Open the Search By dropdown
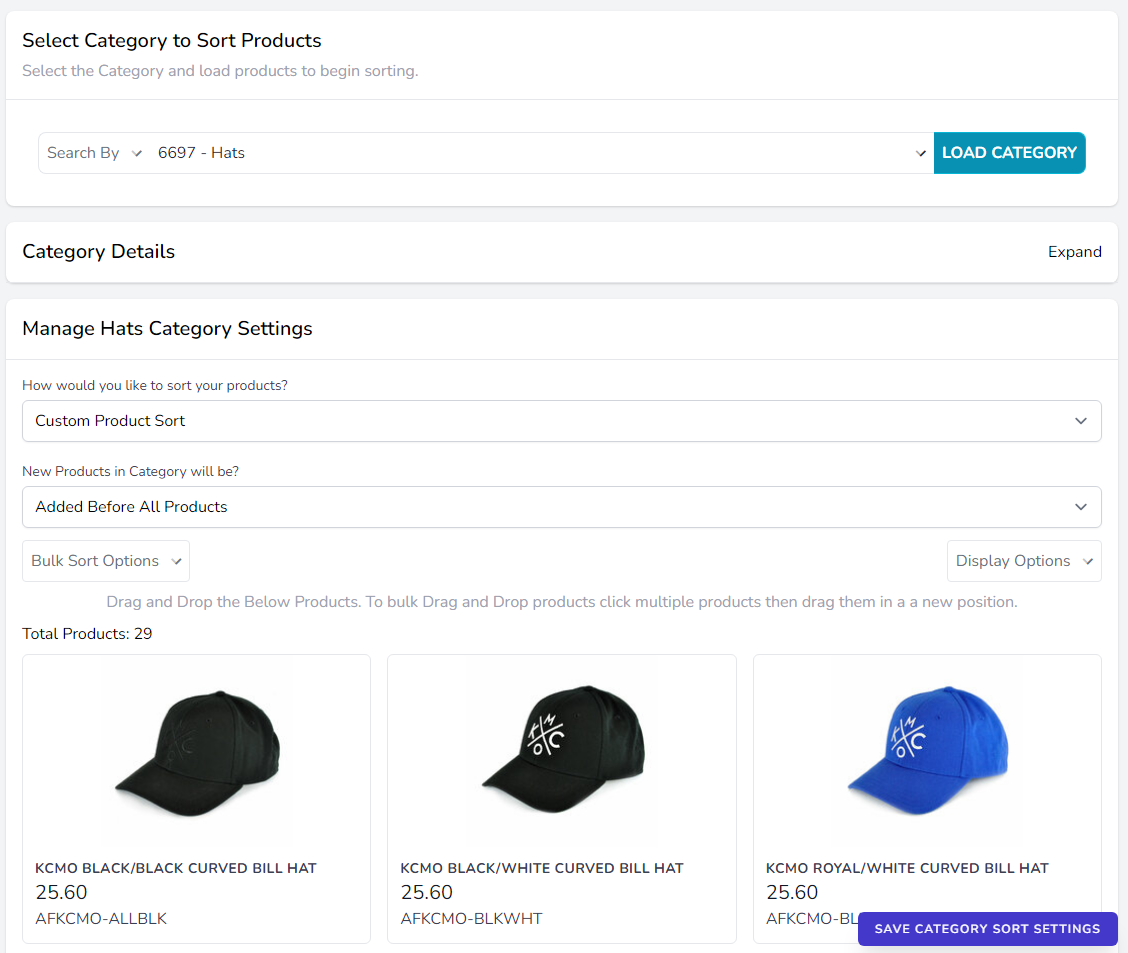 point(95,153)
